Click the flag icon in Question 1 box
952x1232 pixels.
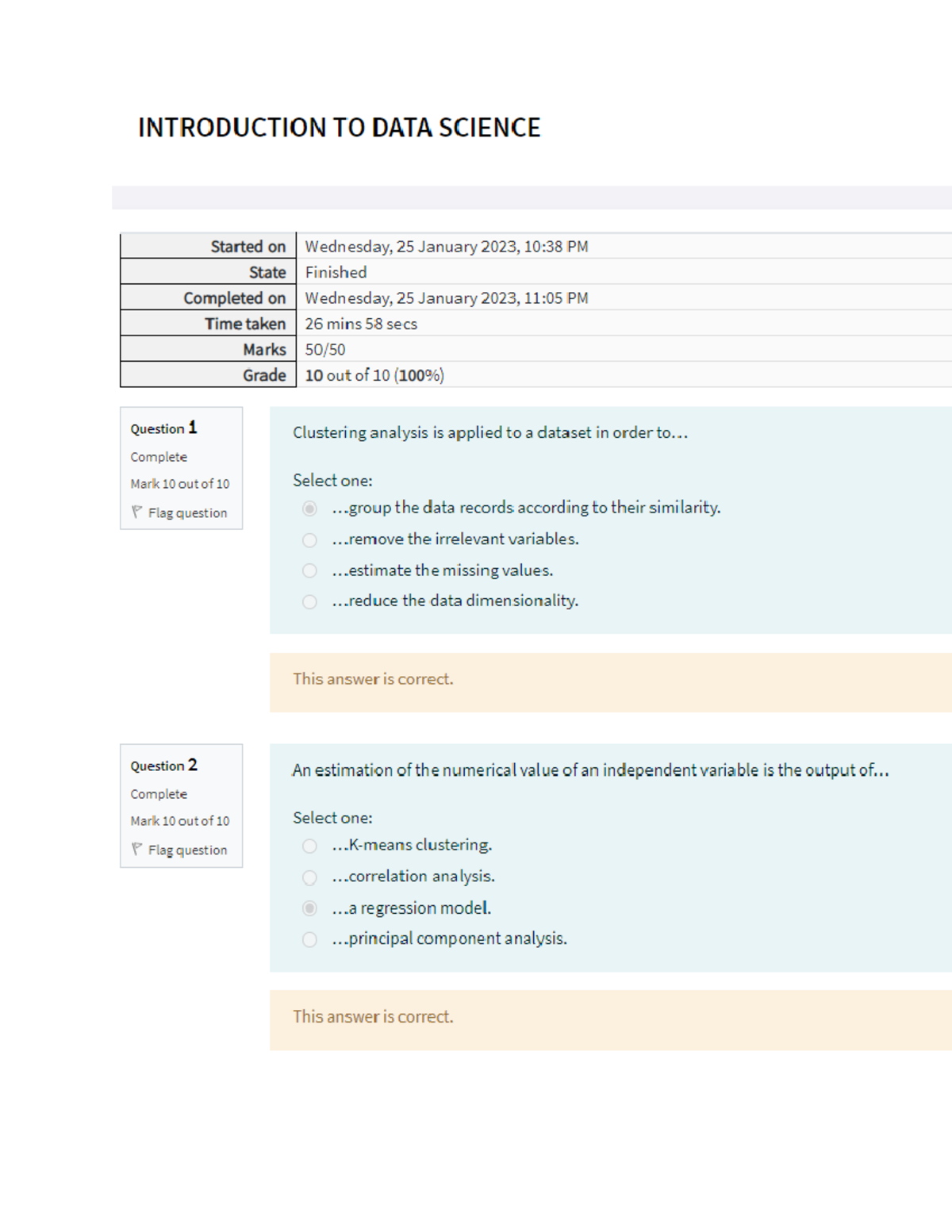[136, 512]
